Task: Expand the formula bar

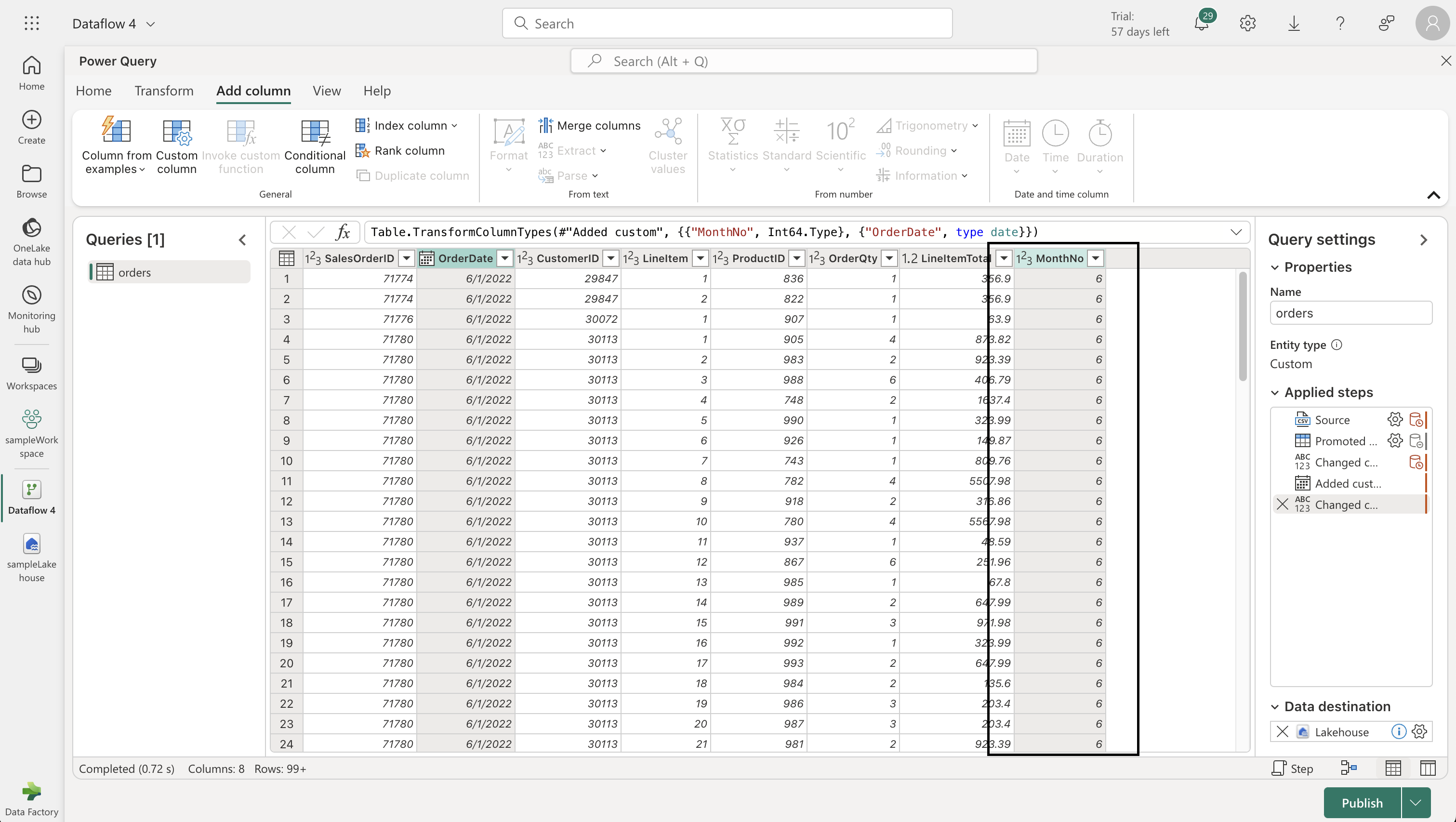Action: pos(1236,232)
